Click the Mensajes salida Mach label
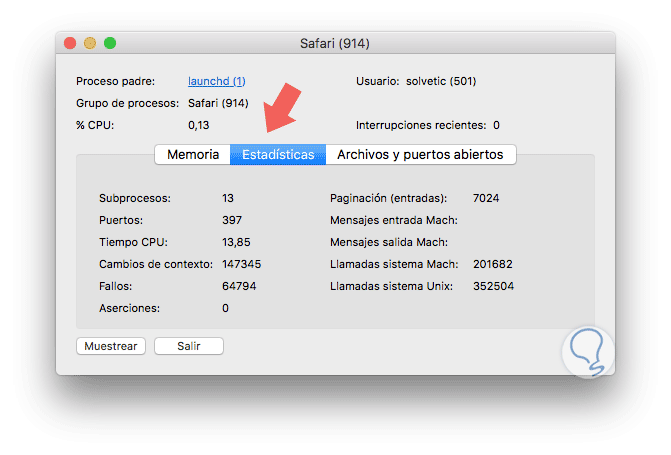This screenshot has height=455, width=671. click(389, 242)
